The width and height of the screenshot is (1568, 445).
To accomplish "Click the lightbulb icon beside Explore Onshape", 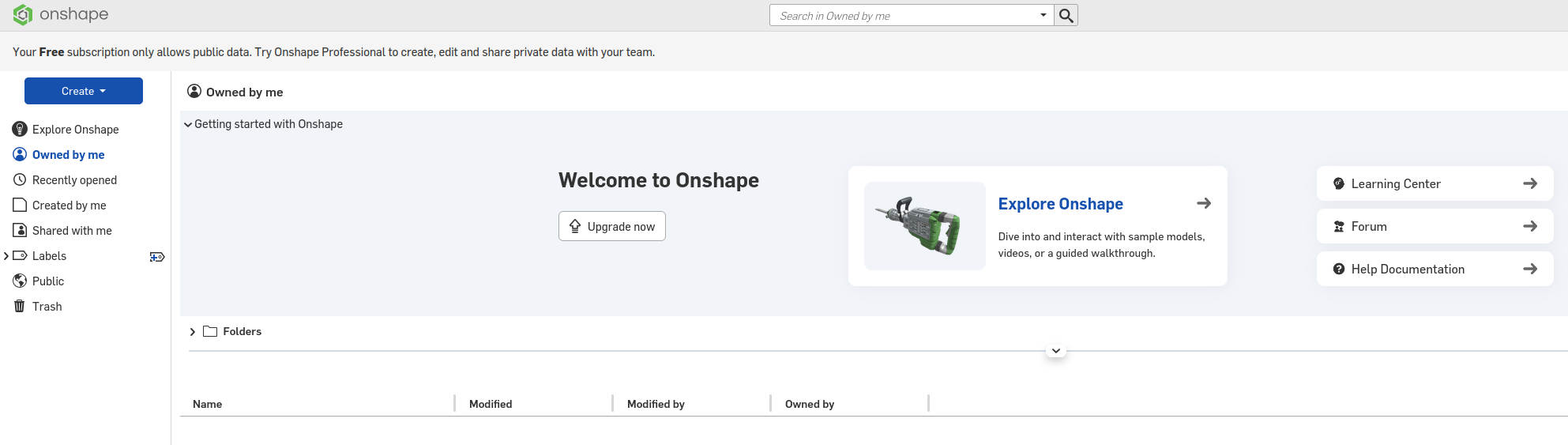I will 20,129.
